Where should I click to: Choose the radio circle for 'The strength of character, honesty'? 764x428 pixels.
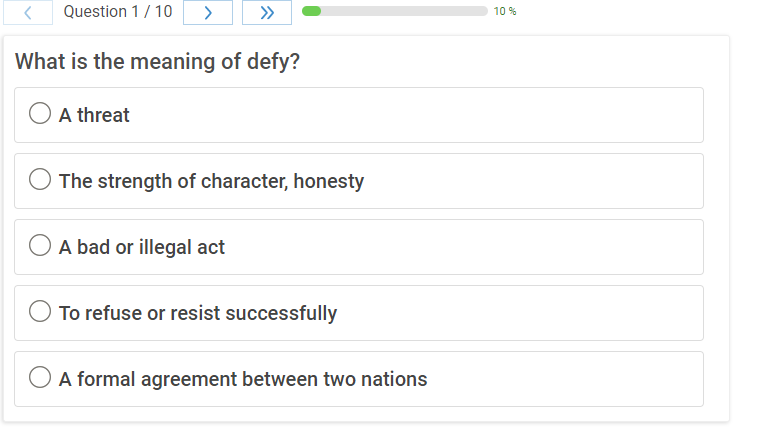point(40,180)
